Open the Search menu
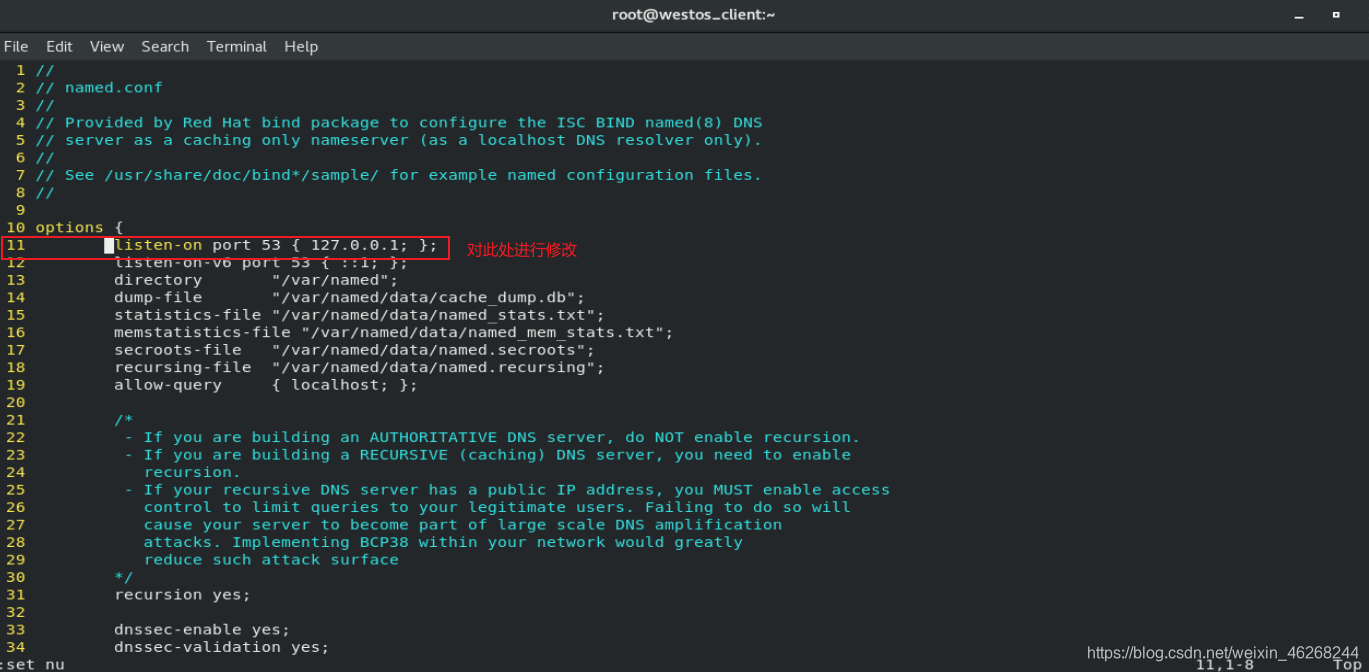 [165, 46]
